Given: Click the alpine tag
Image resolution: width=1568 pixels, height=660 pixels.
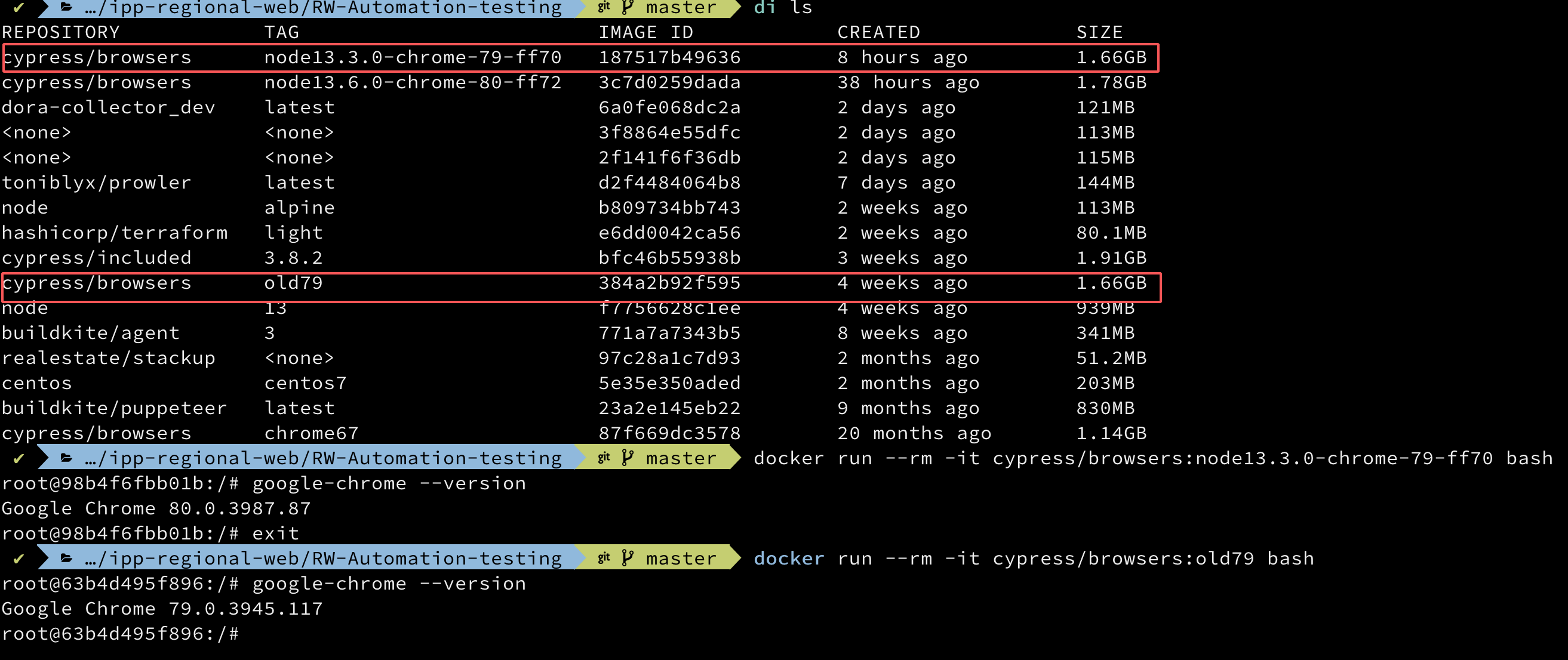Looking at the screenshot, I should [300, 208].
